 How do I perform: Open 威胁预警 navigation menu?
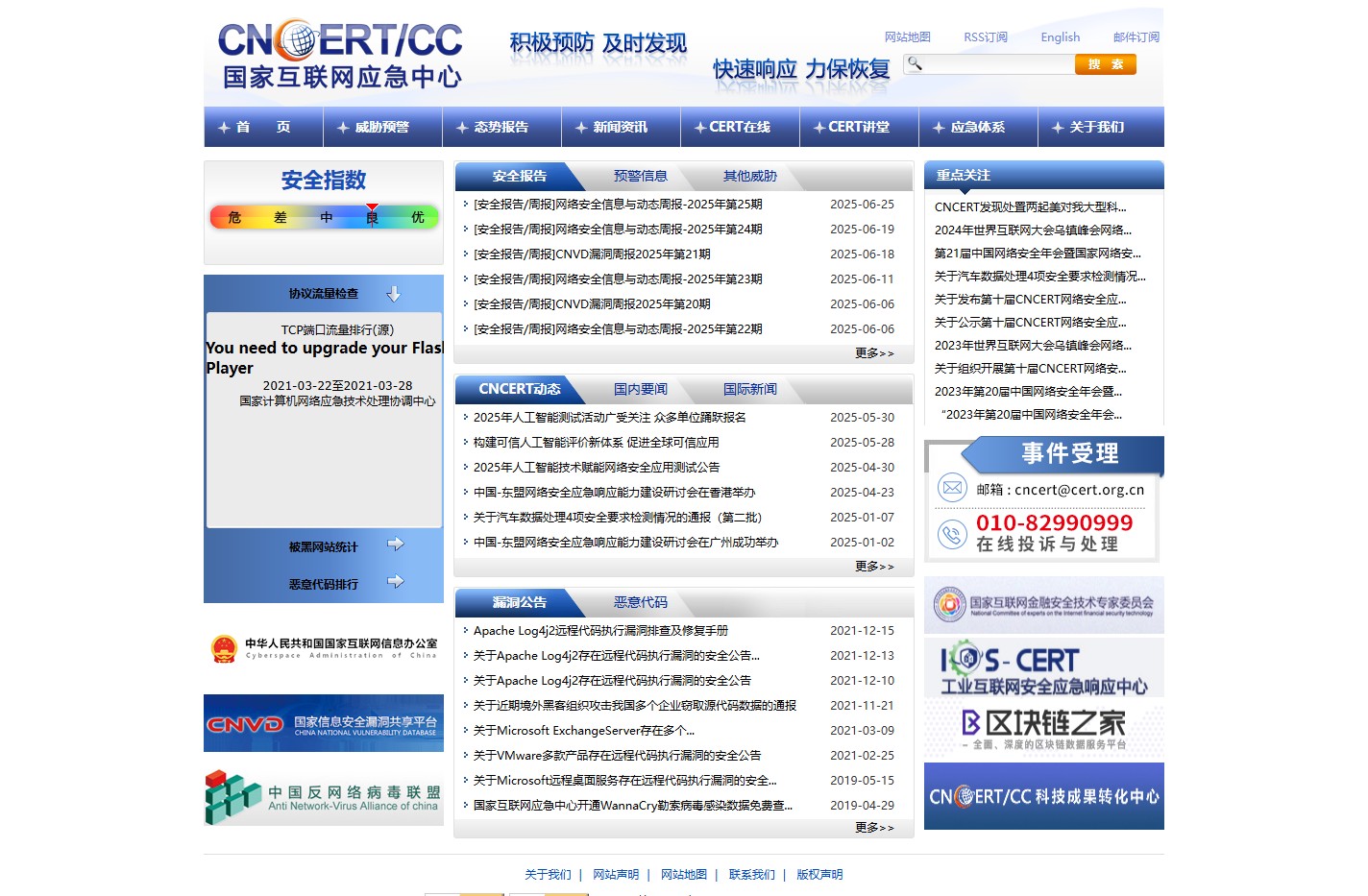[x=382, y=127]
